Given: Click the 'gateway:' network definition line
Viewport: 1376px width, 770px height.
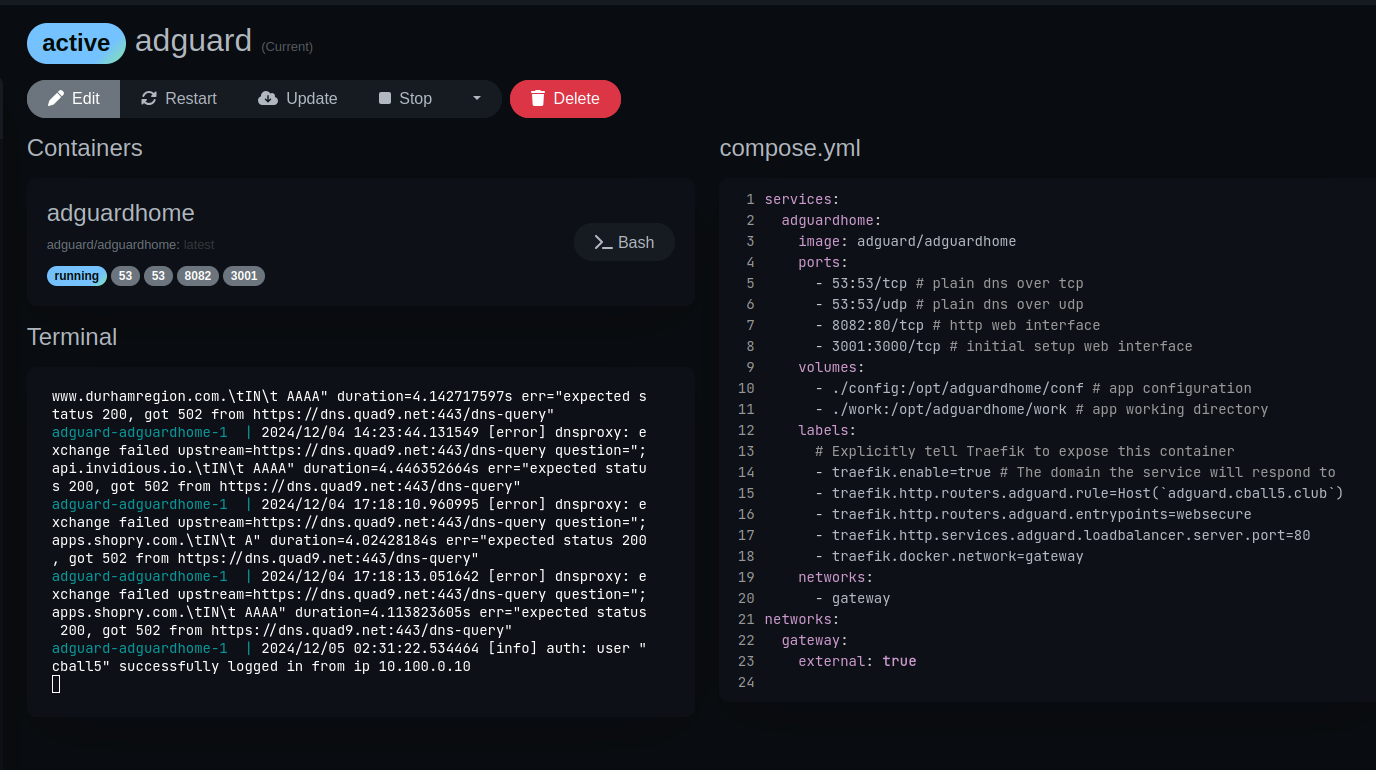Looking at the screenshot, I should (x=815, y=640).
